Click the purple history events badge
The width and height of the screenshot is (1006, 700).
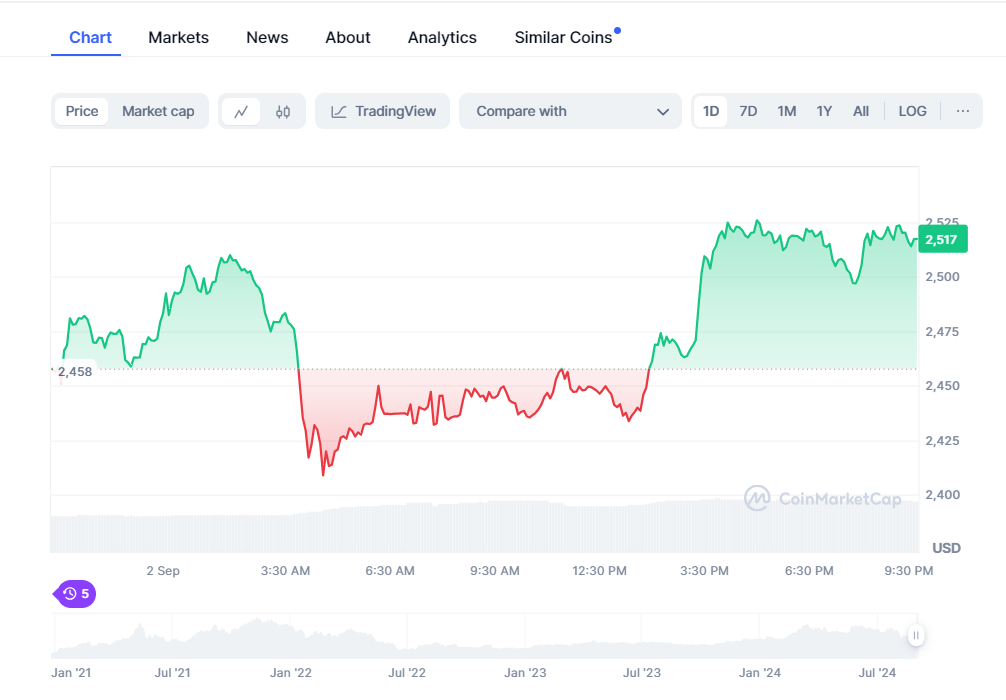click(75, 594)
